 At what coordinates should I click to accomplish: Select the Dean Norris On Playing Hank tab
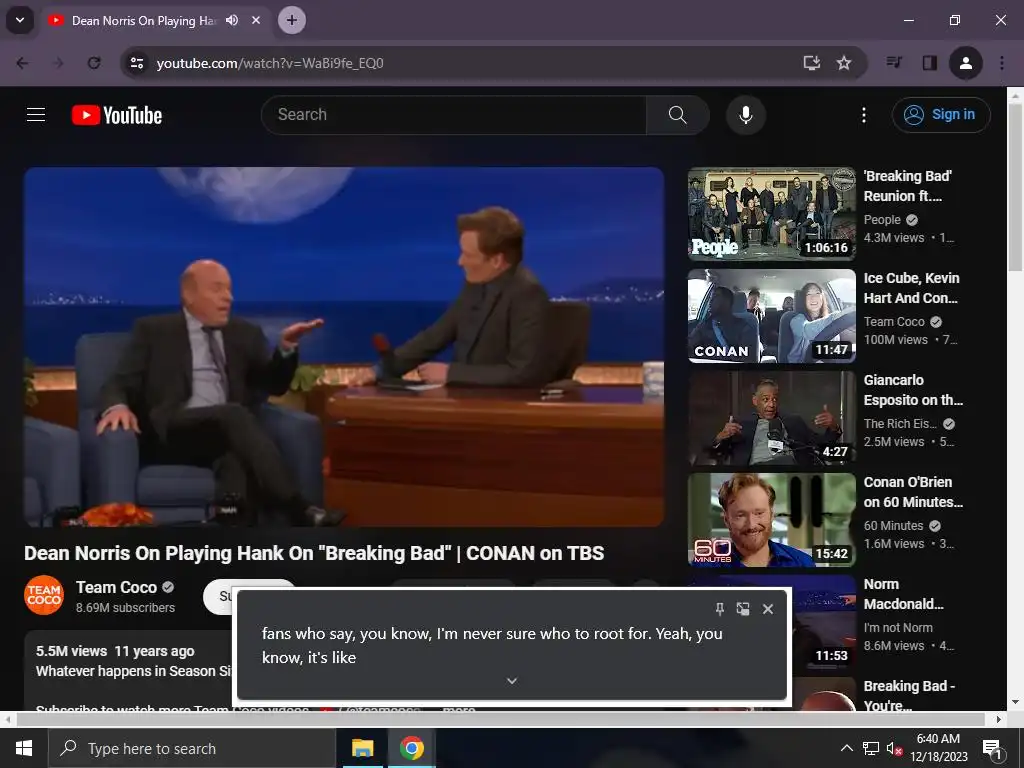click(144, 21)
